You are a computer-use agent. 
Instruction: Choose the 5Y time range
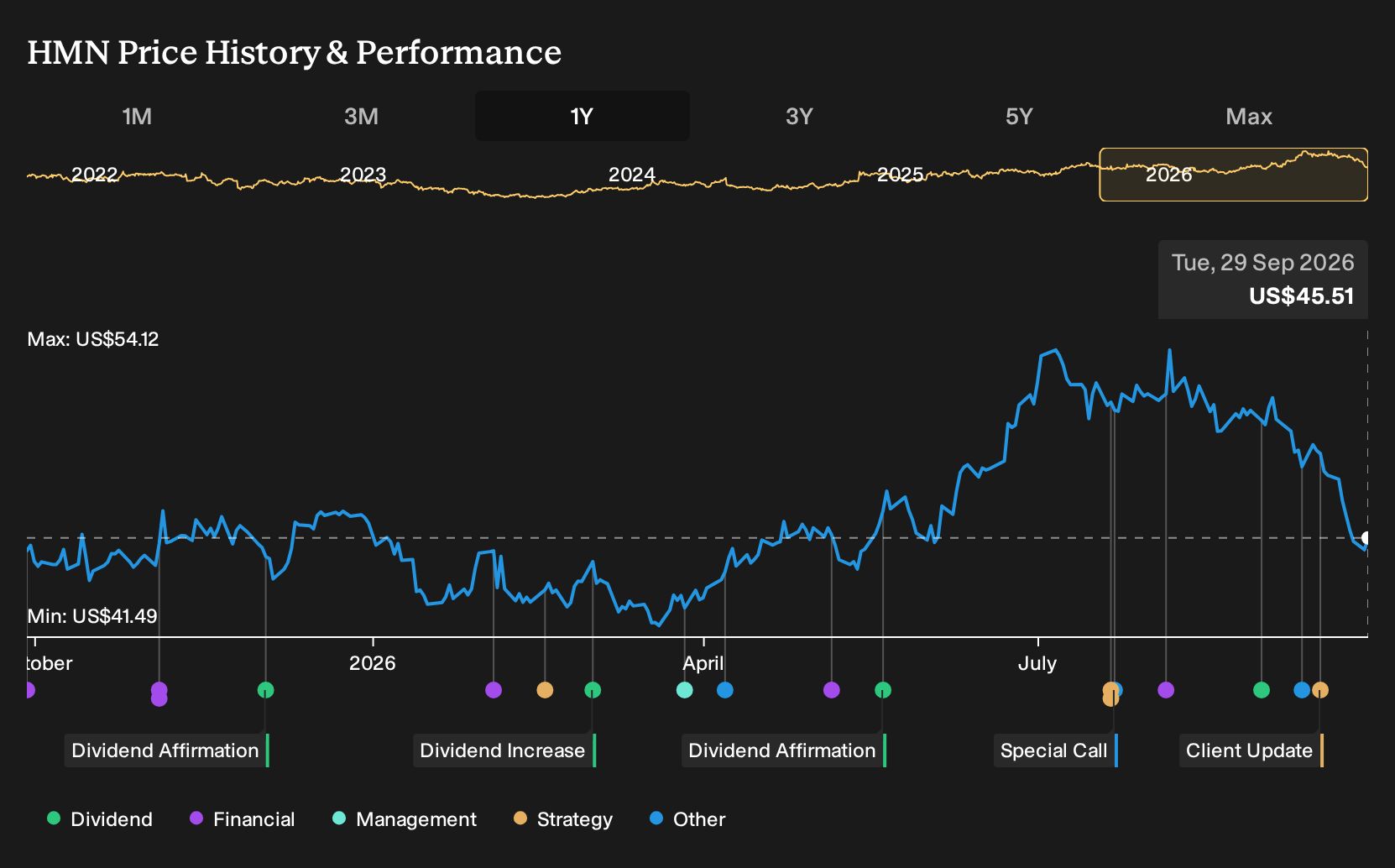pos(1019,116)
